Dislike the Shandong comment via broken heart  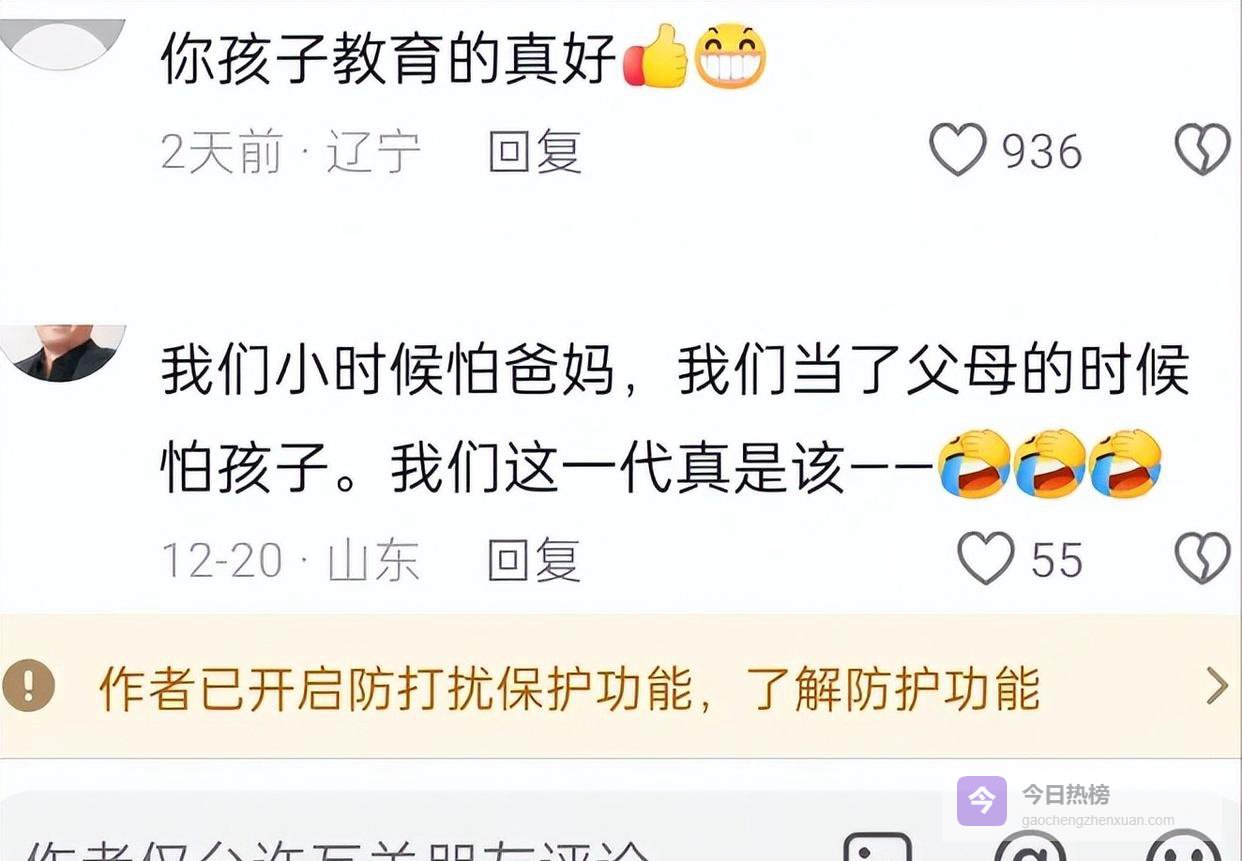(1203, 558)
